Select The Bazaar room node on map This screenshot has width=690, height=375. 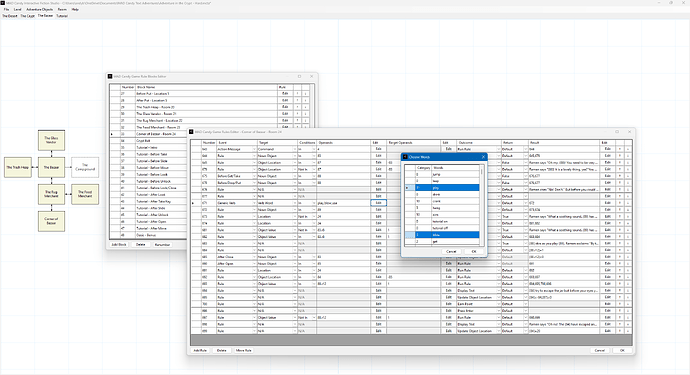pyautogui.click(x=51, y=167)
